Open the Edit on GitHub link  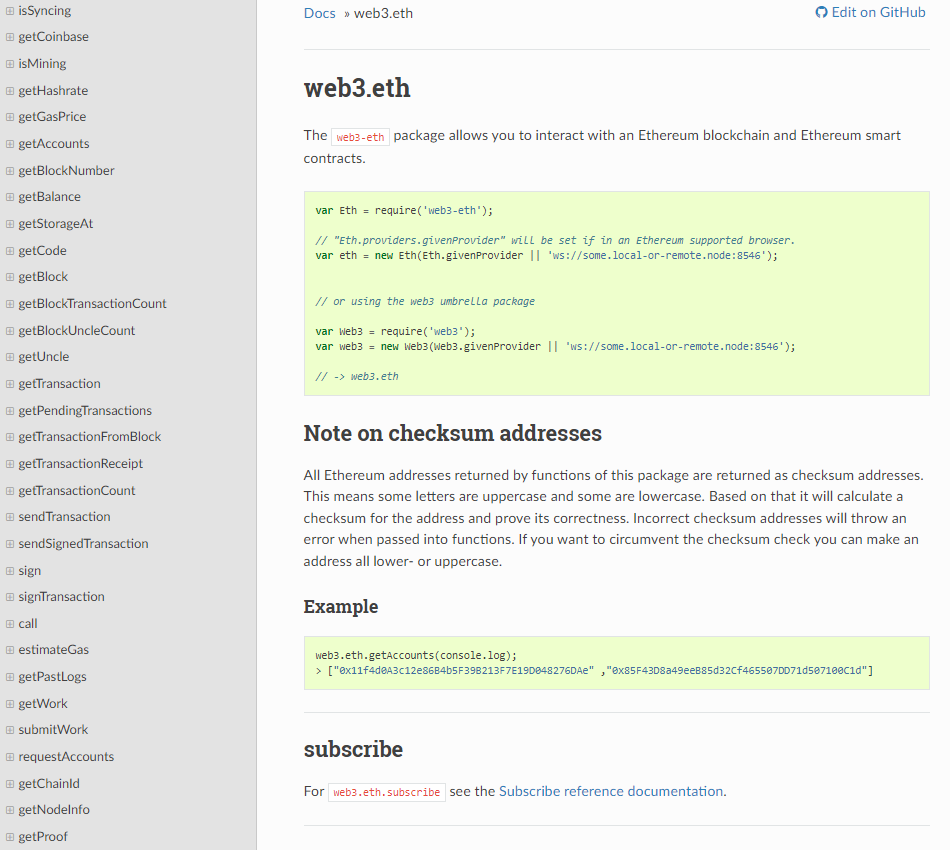[x=878, y=11]
